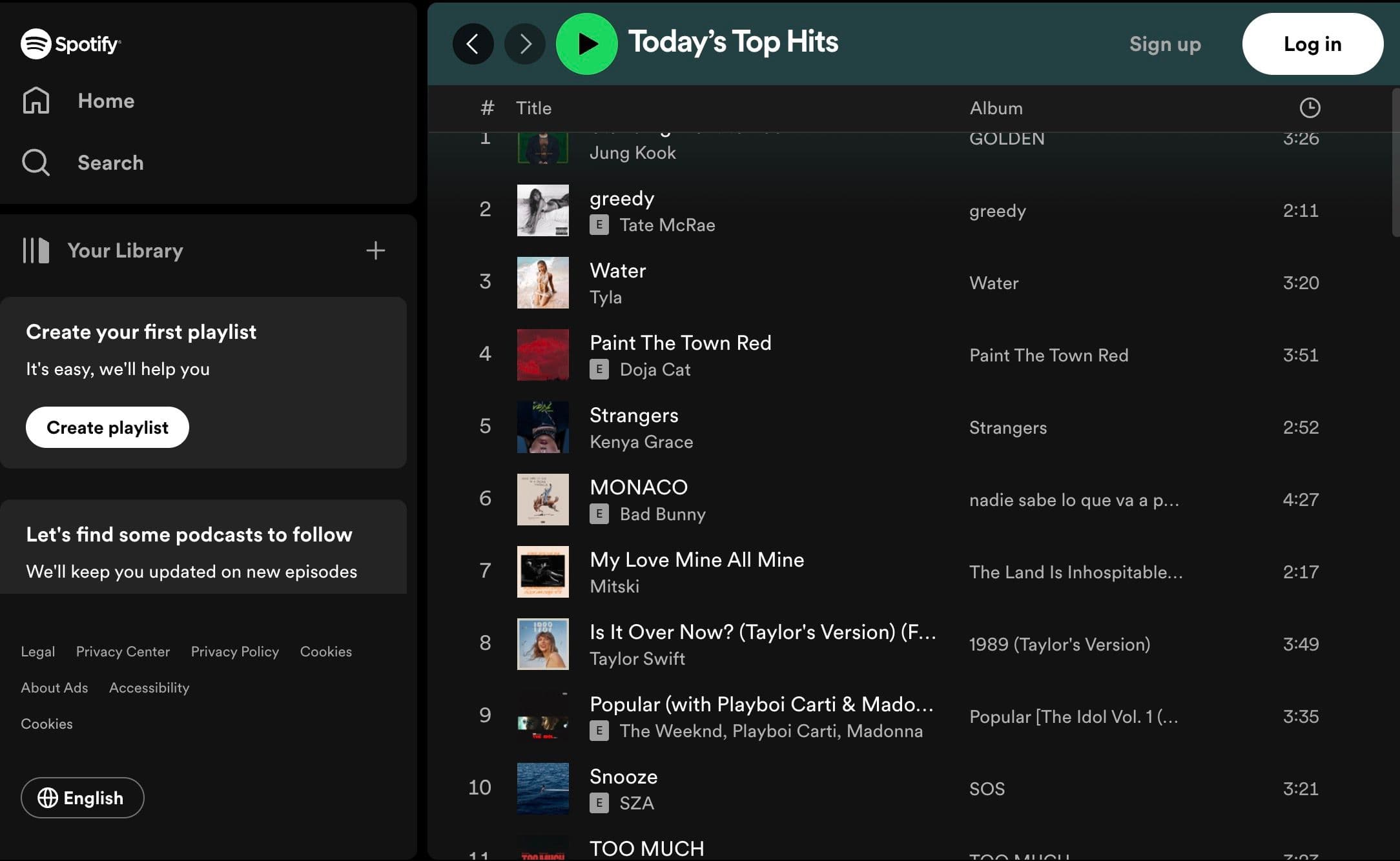1400x861 pixels.
Task: Play the Today's Top Hits playlist
Action: point(586,44)
